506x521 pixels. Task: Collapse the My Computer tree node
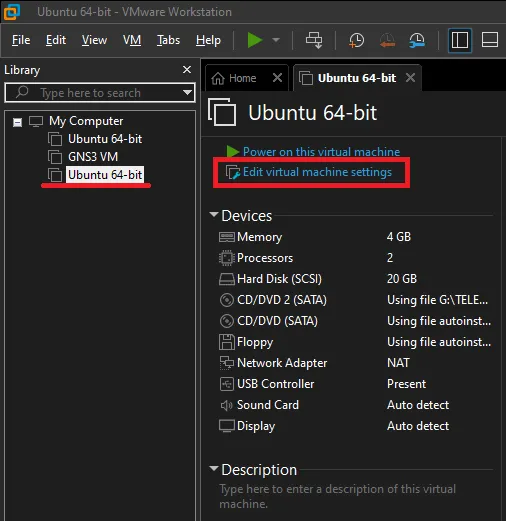tap(17, 122)
